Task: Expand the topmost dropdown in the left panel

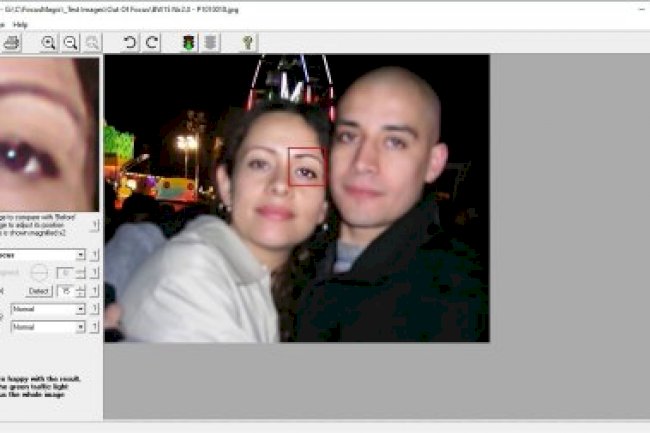Action: tap(80, 255)
